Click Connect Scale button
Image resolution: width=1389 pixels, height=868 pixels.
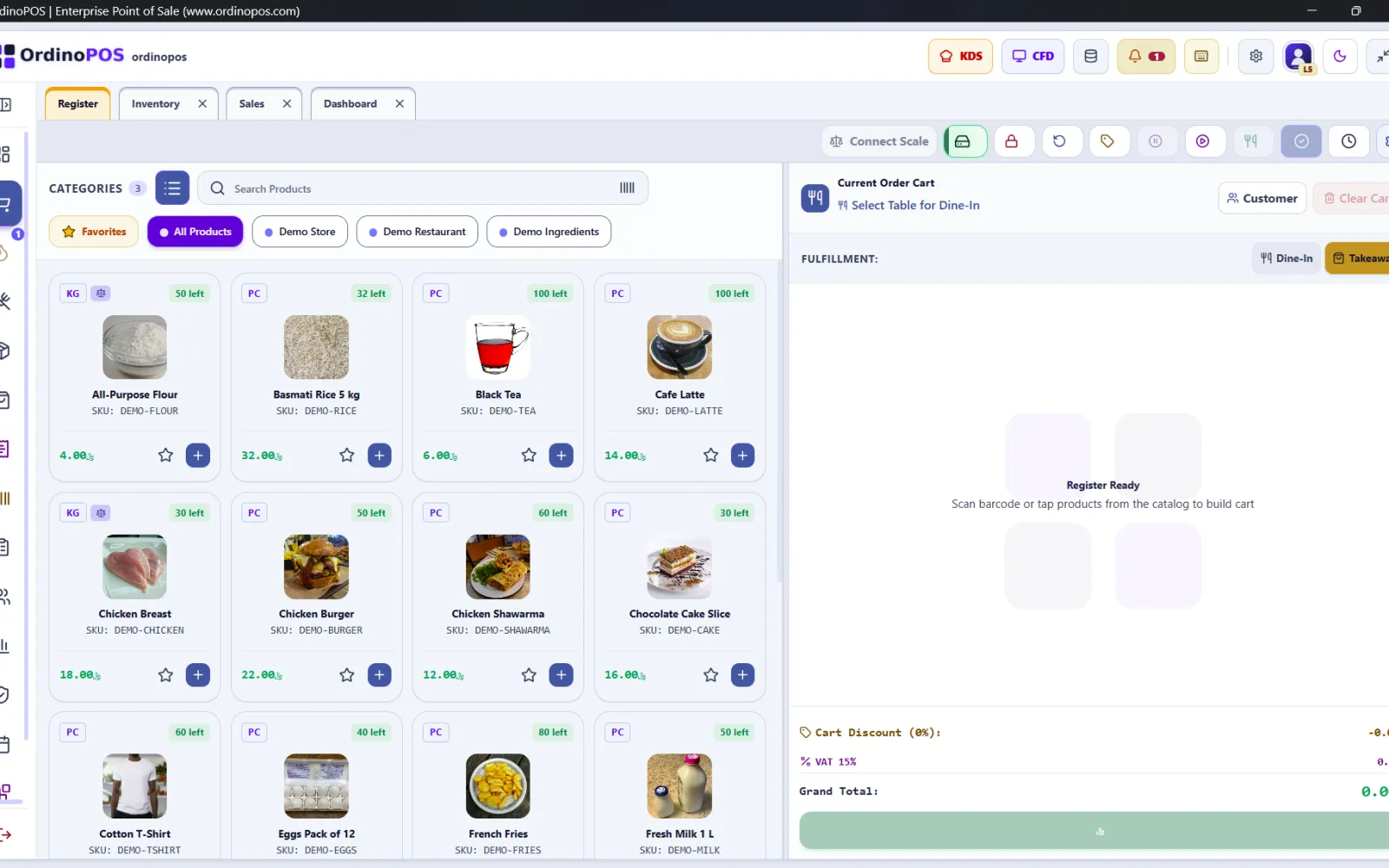click(x=879, y=141)
